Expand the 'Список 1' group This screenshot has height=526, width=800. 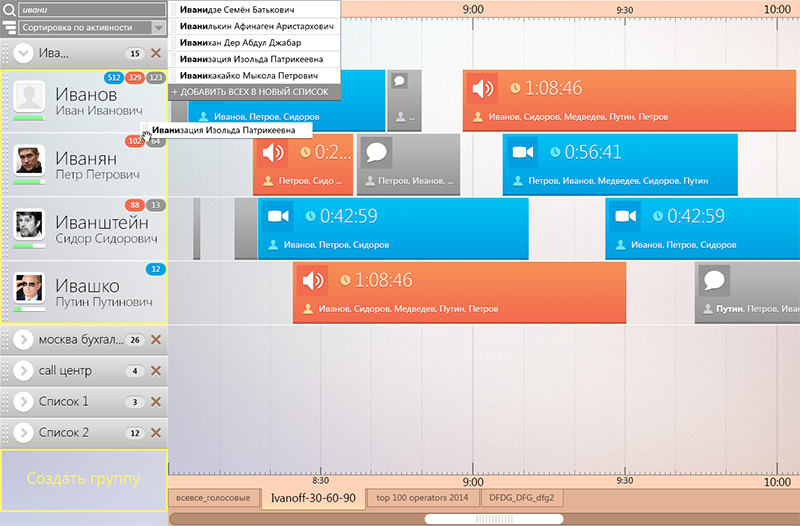click(x=23, y=402)
